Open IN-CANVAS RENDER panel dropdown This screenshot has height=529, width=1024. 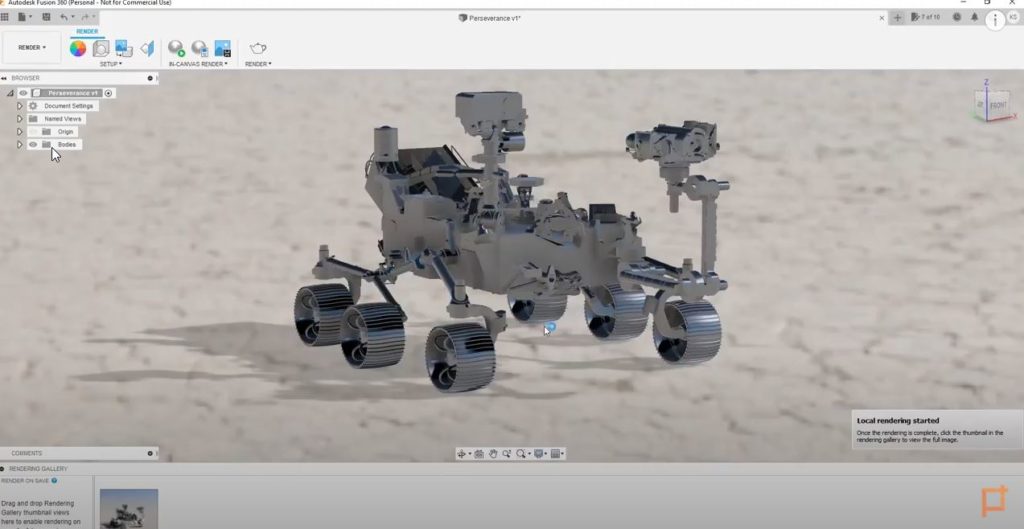[x=198, y=64]
